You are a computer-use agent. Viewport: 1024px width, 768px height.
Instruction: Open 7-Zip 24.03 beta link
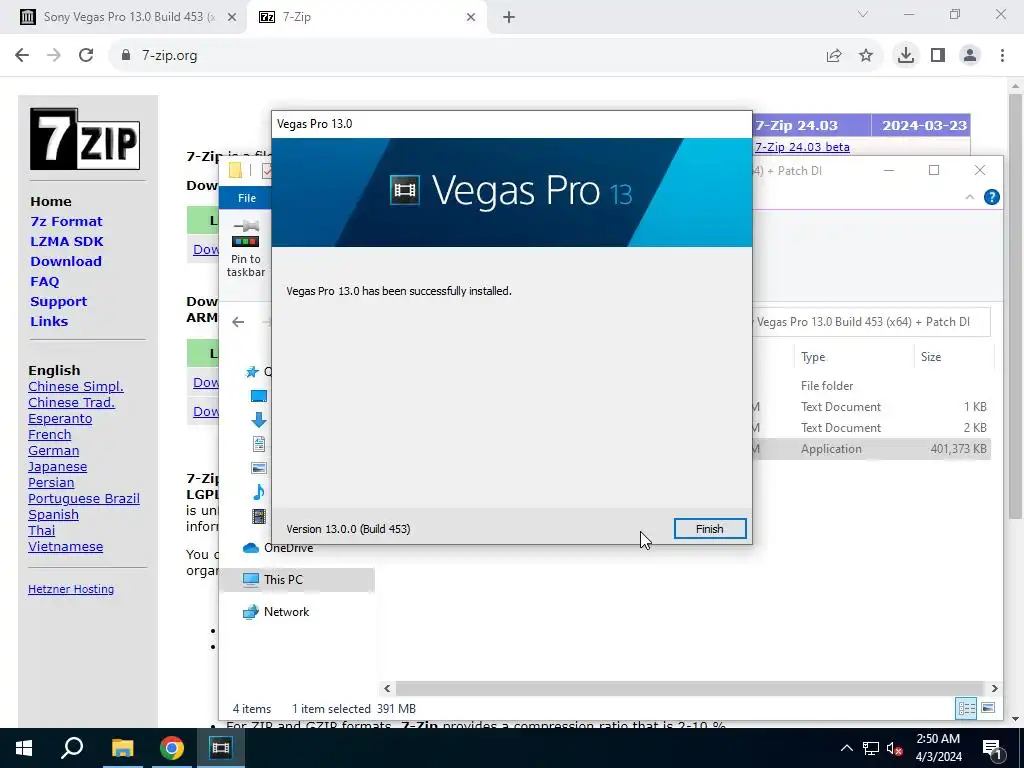803,147
